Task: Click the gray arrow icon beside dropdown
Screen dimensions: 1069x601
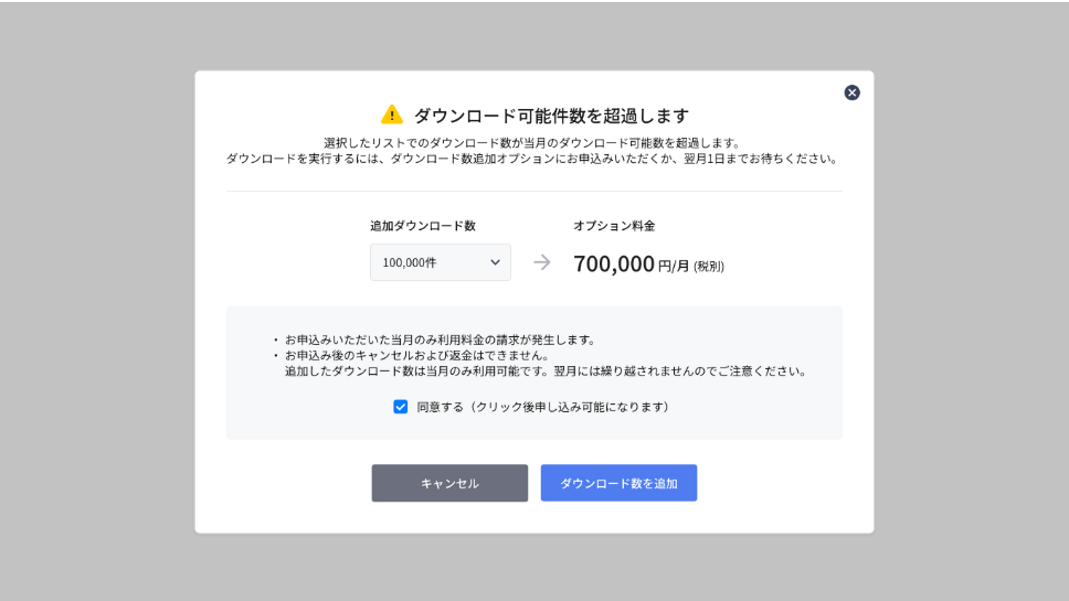Action: tap(542, 262)
